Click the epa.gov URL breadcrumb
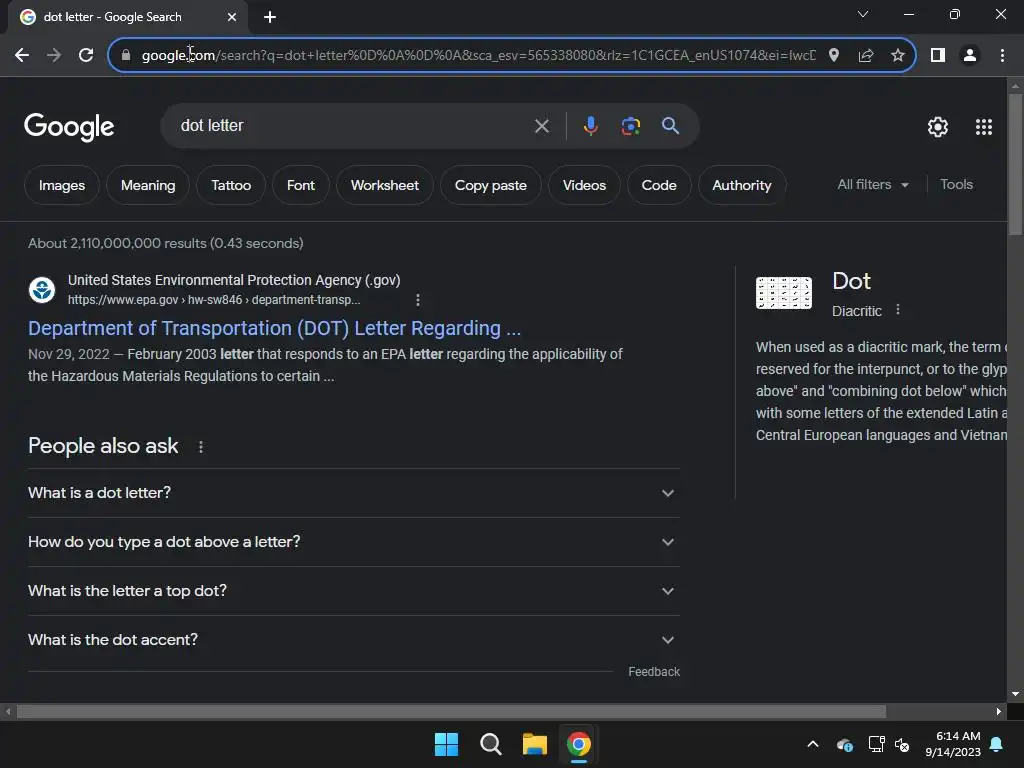1024x768 pixels. coord(214,300)
